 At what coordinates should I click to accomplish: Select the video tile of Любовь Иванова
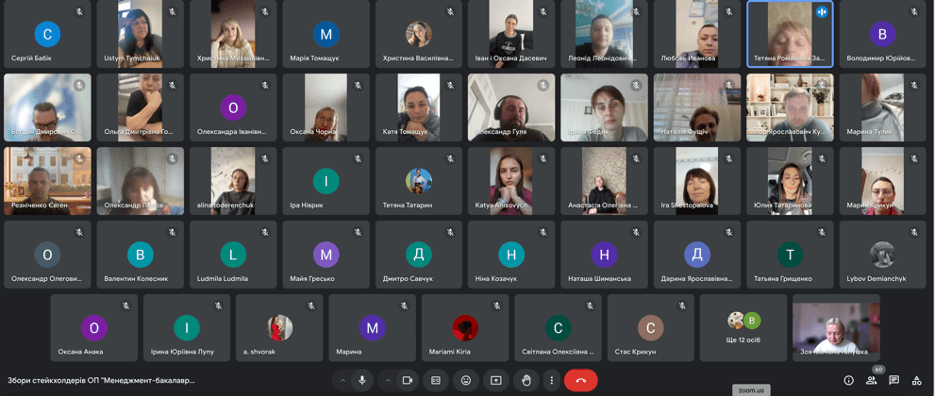[x=697, y=34]
